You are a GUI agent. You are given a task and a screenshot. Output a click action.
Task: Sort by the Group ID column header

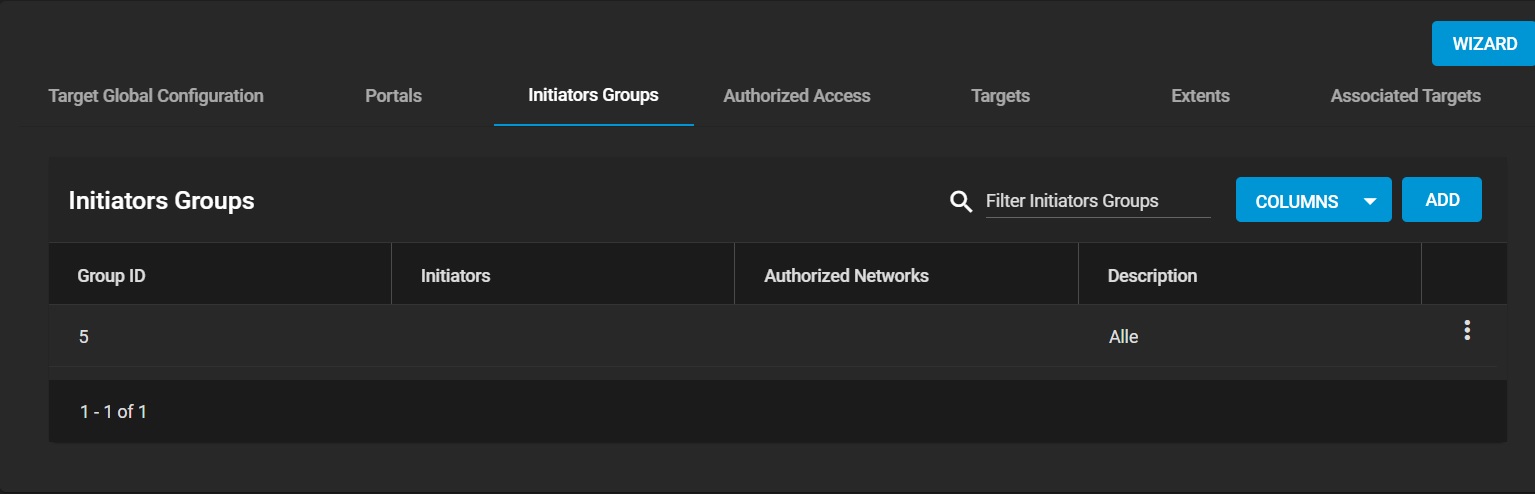pos(111,275)
